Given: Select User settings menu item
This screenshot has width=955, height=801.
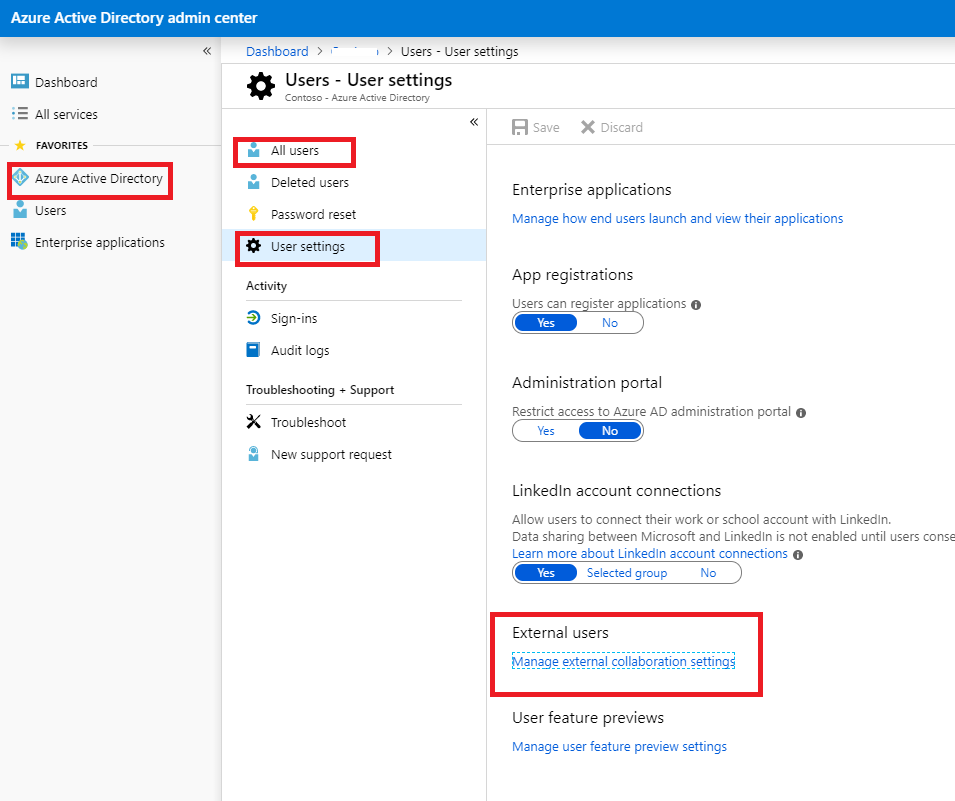Looking at the screenshot, I should tap(308, 247).
